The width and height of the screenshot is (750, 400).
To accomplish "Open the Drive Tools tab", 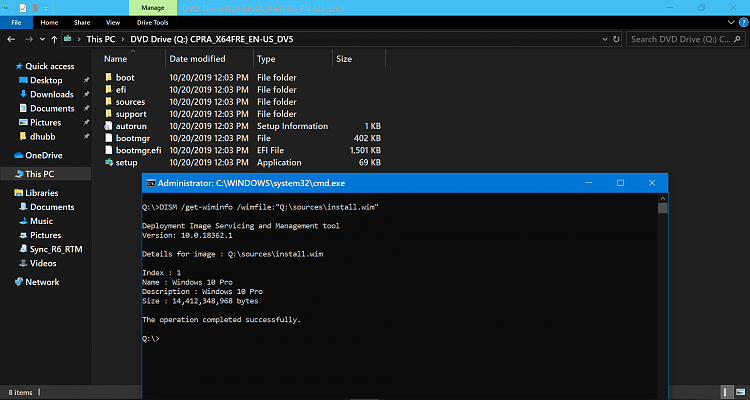I will point(153,22).
